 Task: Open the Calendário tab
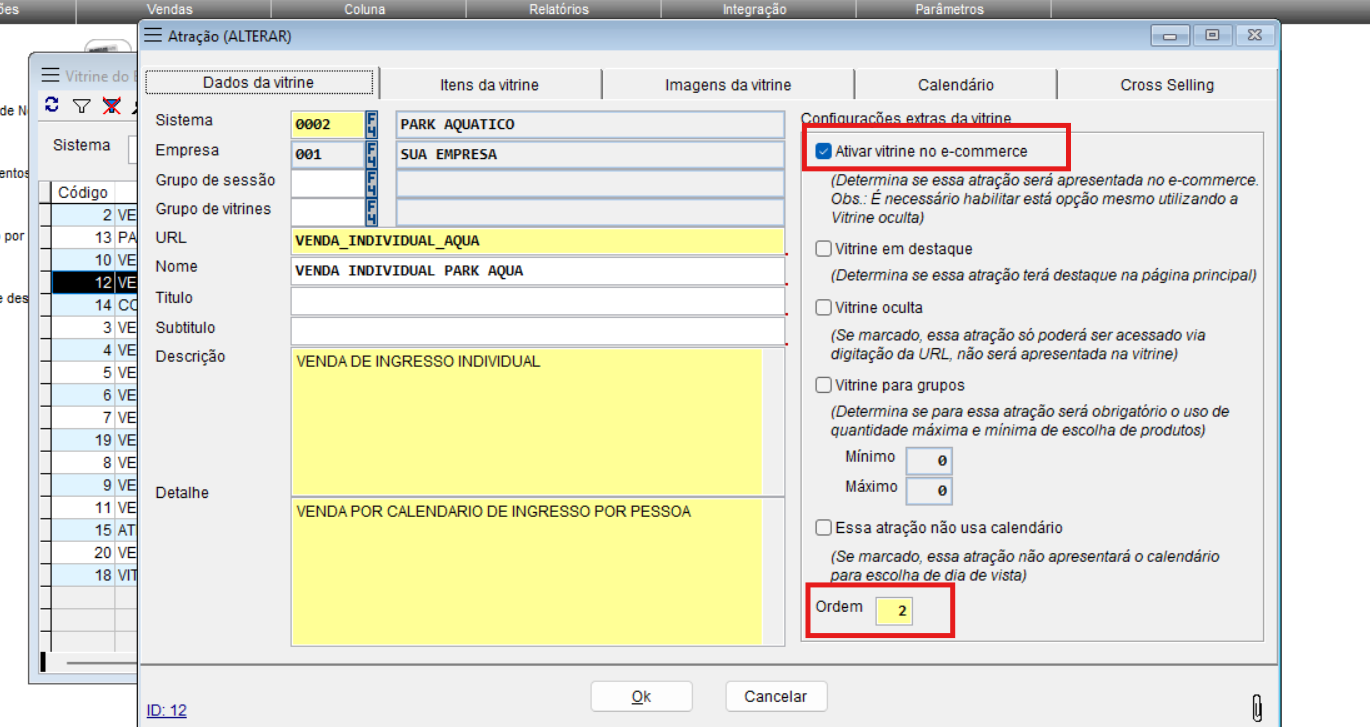pos(955,85)
